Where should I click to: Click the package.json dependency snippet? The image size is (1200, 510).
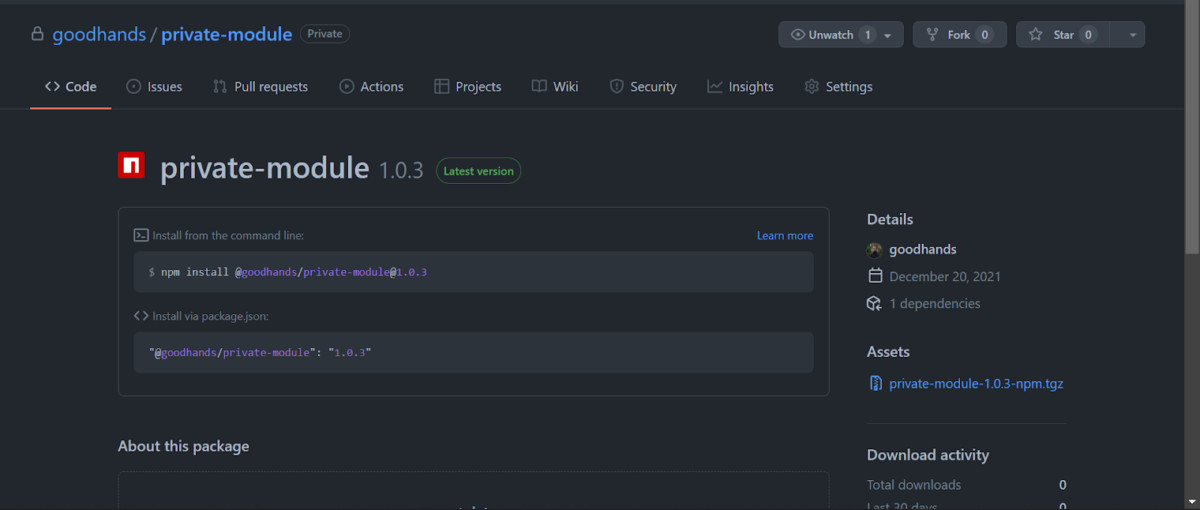[x=474, y=353]
